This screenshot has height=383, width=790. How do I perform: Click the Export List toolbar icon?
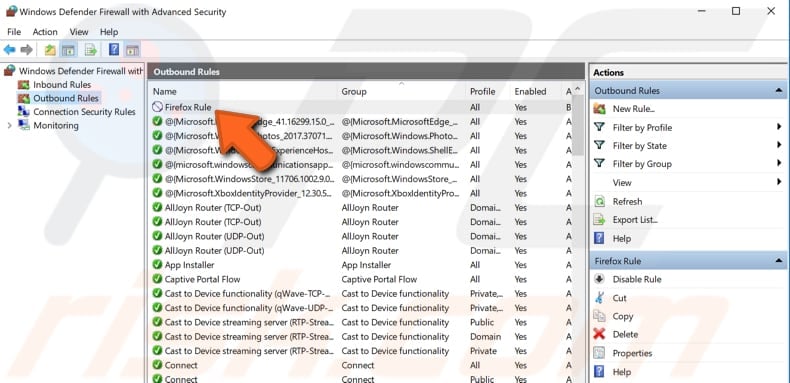(91, 50)
